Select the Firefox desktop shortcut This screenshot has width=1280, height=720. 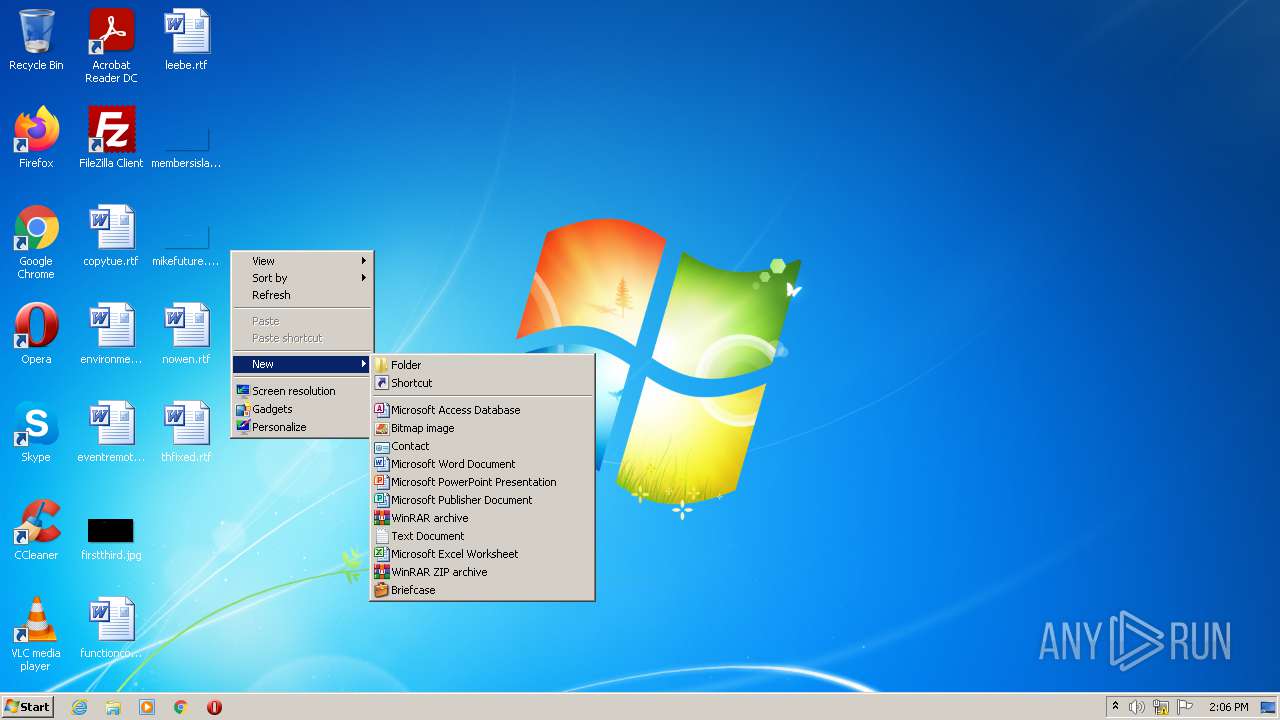click(x=36, y=138)
